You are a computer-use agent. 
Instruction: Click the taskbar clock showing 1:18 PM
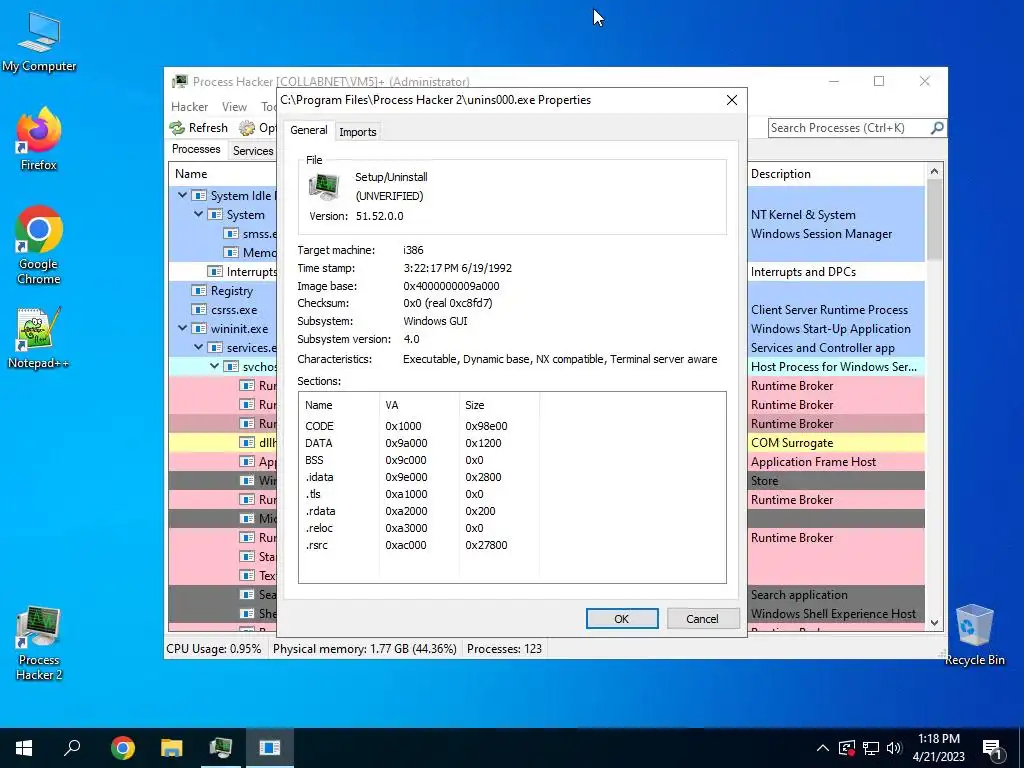(x=938, y=748)
